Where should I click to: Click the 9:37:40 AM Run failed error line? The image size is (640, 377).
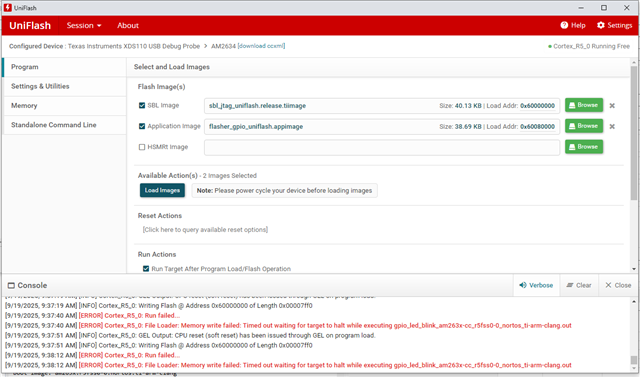93,315
